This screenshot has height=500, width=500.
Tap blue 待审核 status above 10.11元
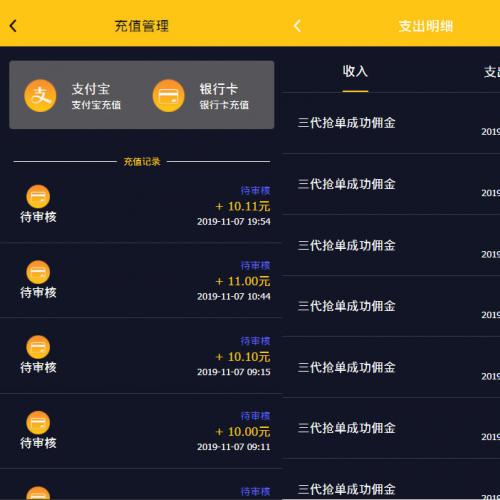tap(255, 191)
